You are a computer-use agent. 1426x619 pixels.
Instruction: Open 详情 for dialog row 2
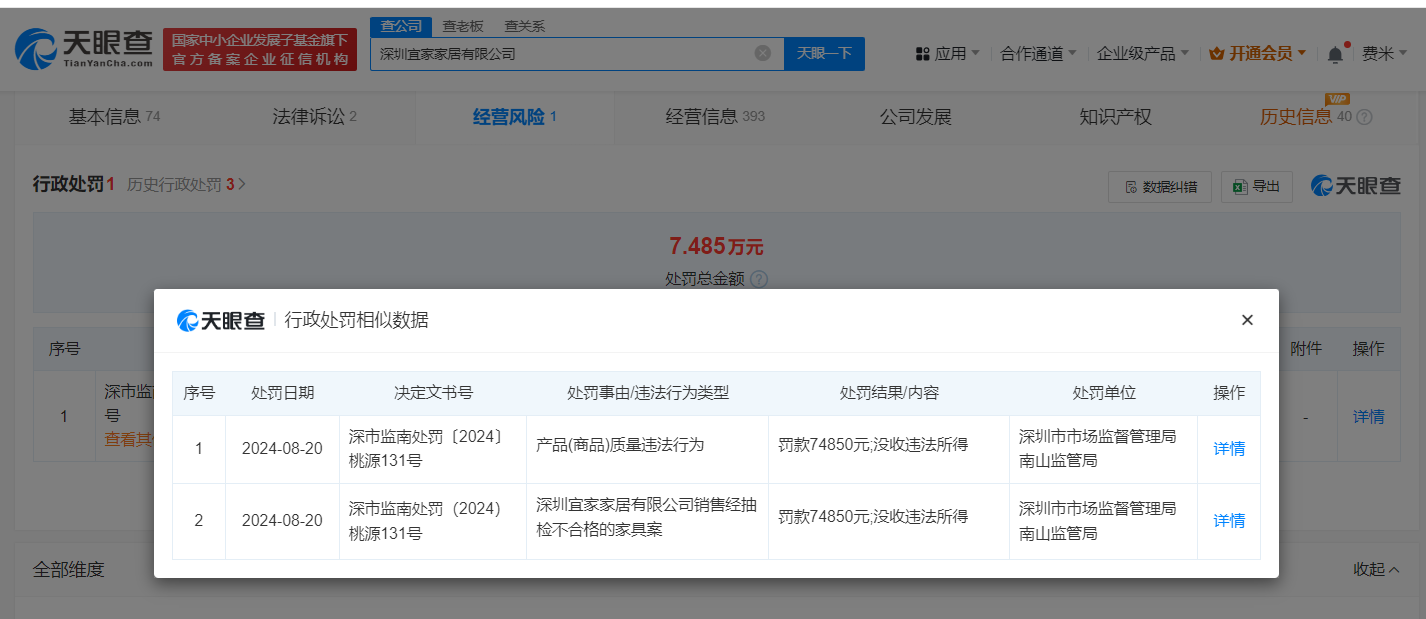coord(1229,521)
